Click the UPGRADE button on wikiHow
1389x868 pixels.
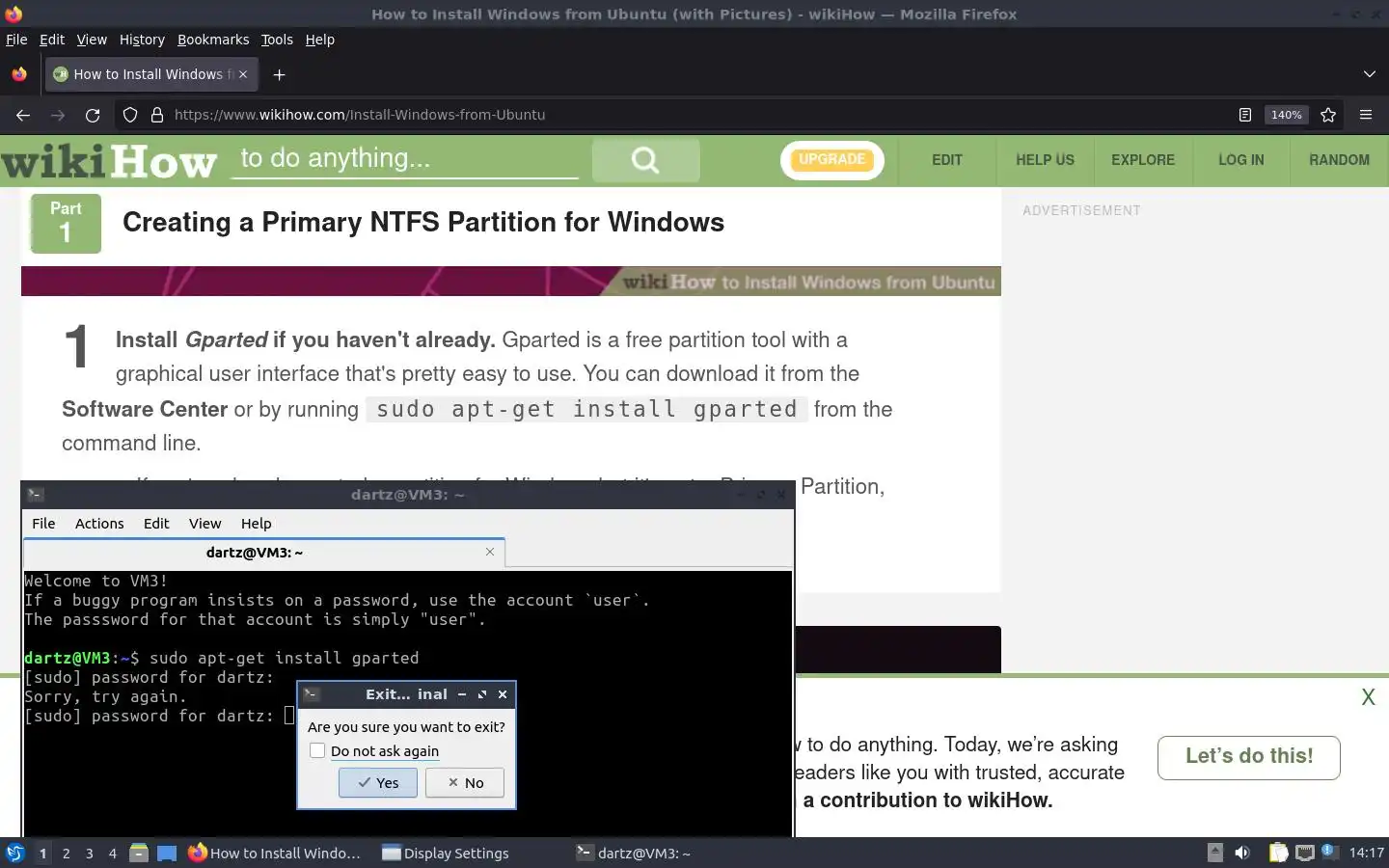coord(832,160)
